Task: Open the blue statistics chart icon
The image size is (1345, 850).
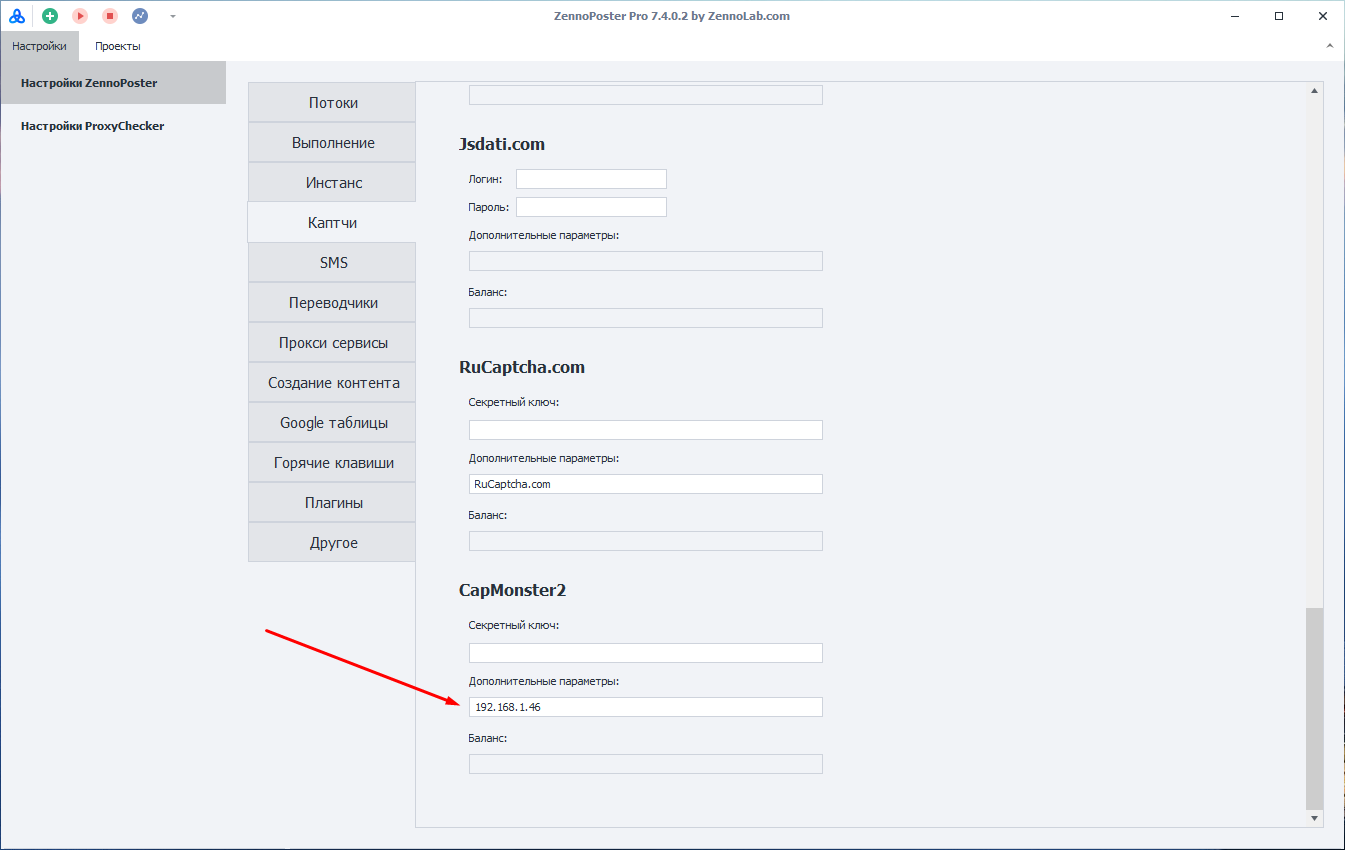Action: 140,16
